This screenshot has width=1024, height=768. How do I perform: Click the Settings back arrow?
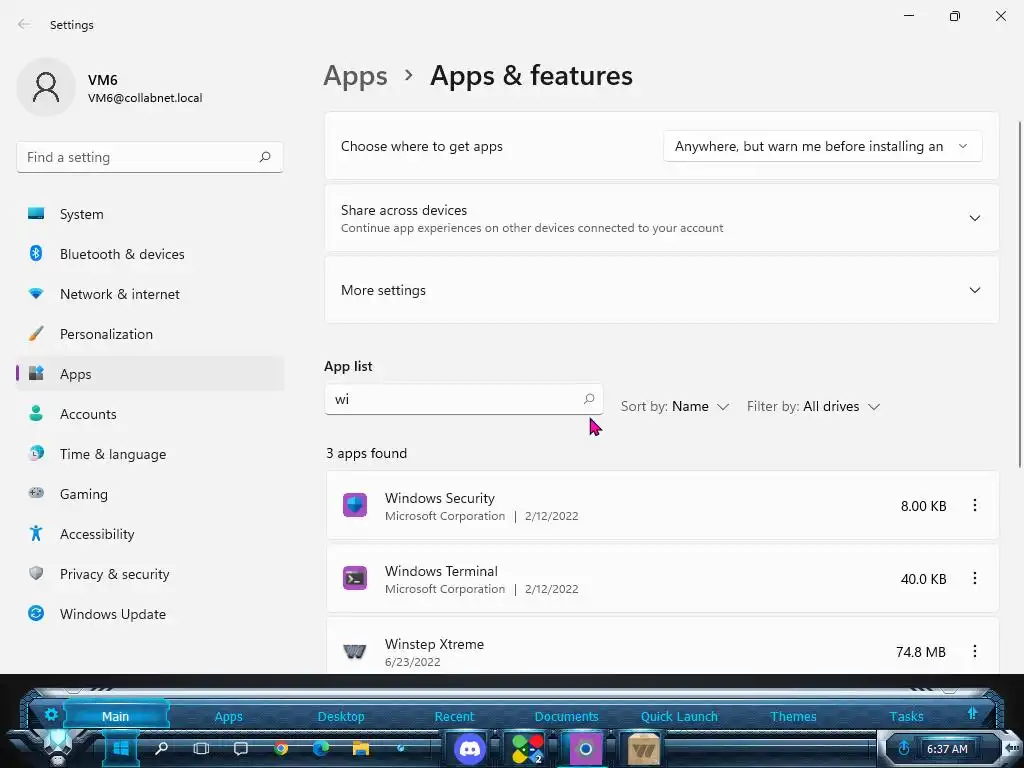[x=24, y=24]
